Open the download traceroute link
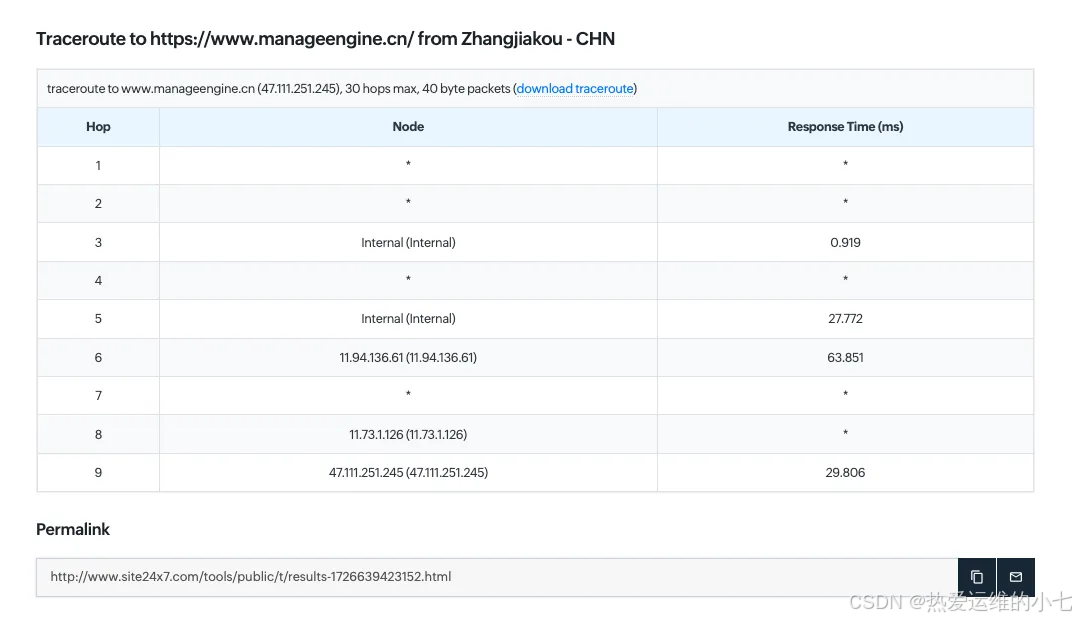 point(575,89)
